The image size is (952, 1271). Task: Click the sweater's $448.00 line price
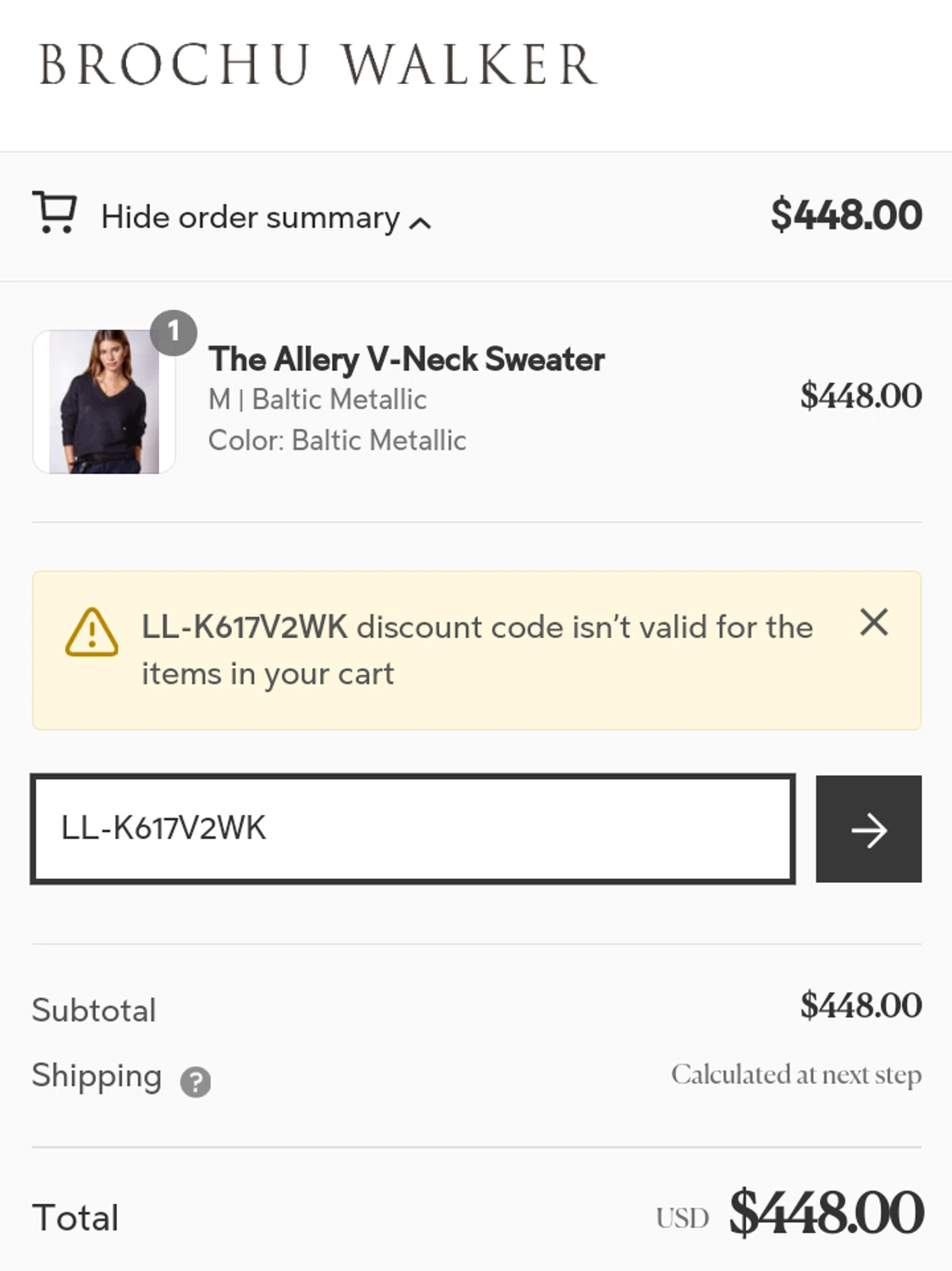(x=861, y=396)
